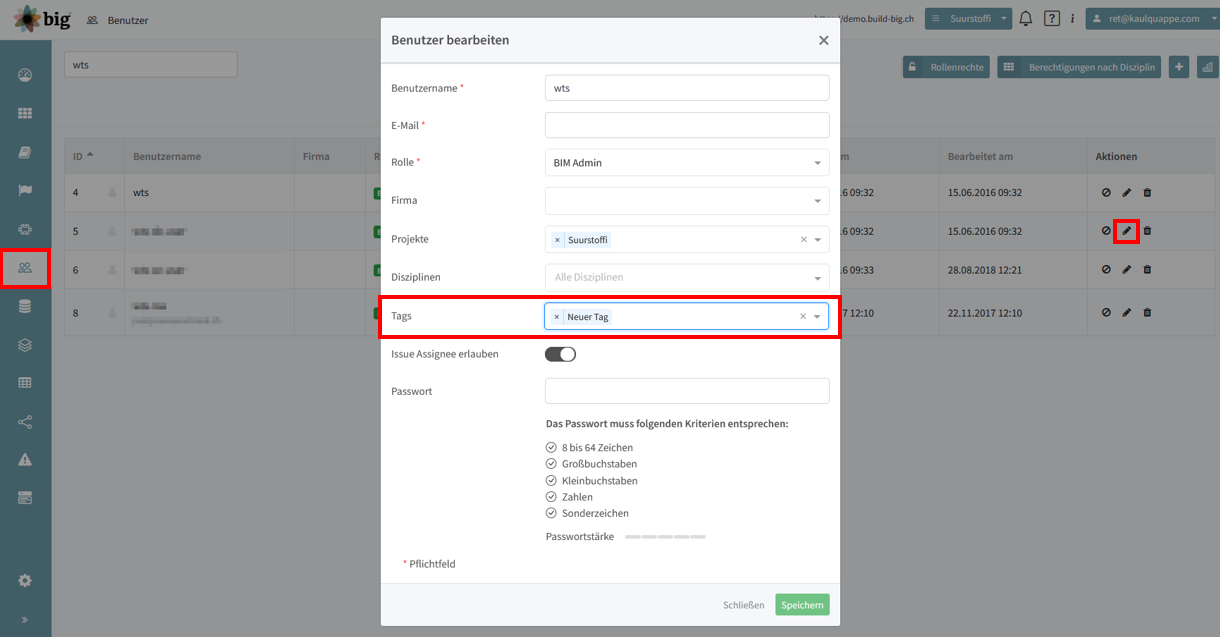Viewport: 1220px width, 637px height.
Task: Open the warning triangle icon in sidebar
Action: tap(25, 459)
